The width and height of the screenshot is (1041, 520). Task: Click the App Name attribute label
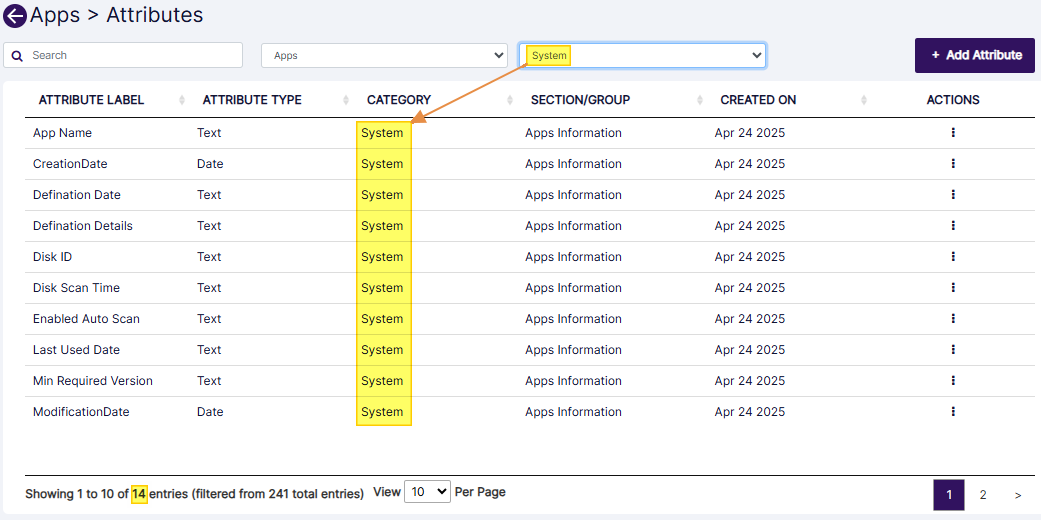pos(62,133)
